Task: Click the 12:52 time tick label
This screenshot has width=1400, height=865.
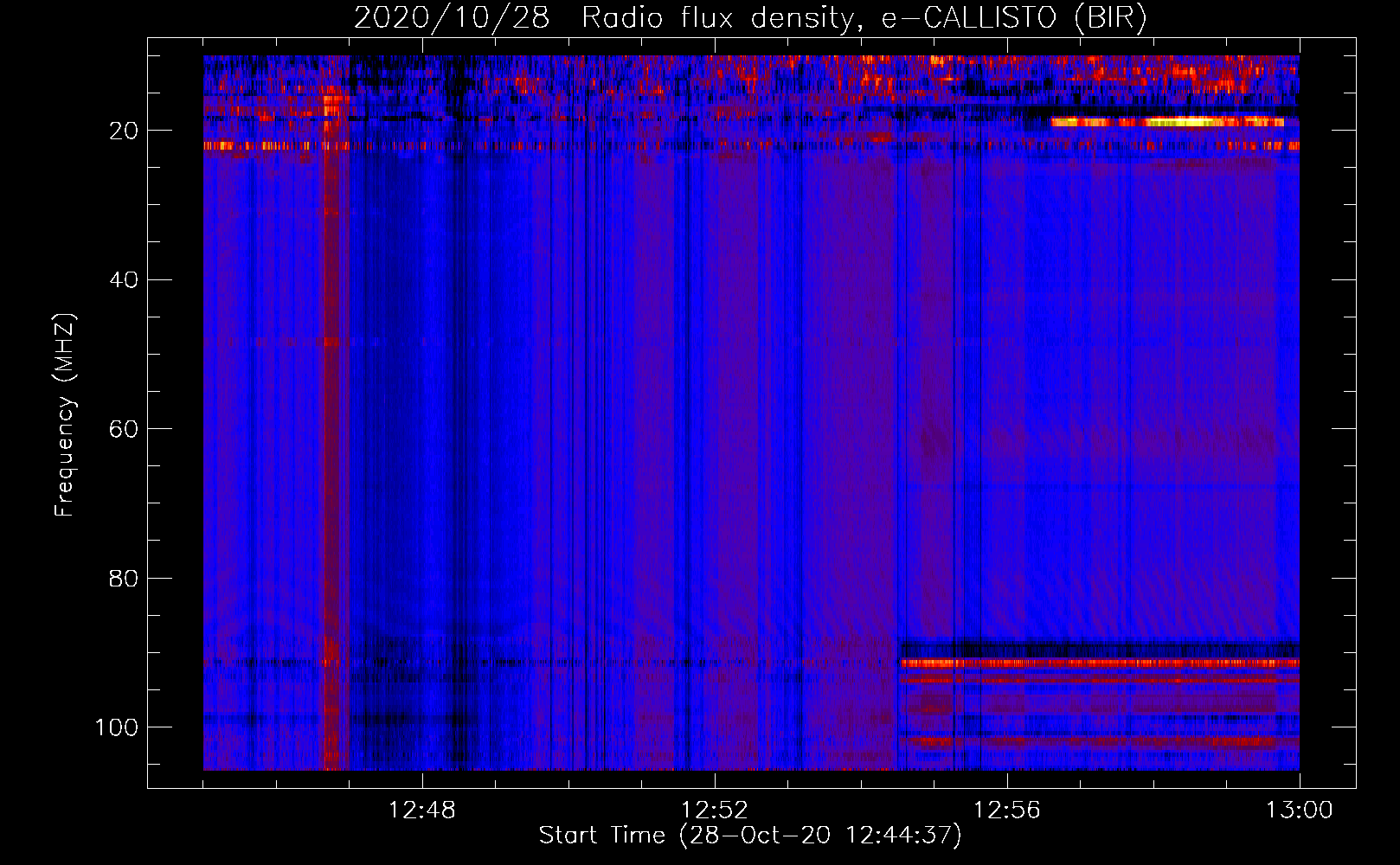Action: click(715, 811)
